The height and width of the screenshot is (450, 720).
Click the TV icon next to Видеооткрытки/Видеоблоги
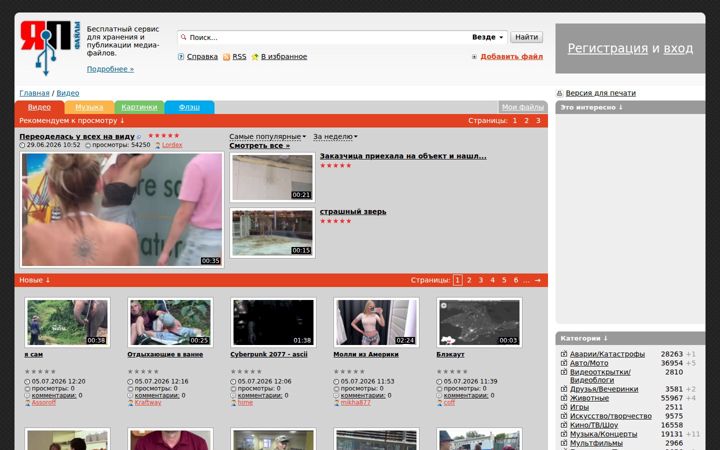[564, 372]
